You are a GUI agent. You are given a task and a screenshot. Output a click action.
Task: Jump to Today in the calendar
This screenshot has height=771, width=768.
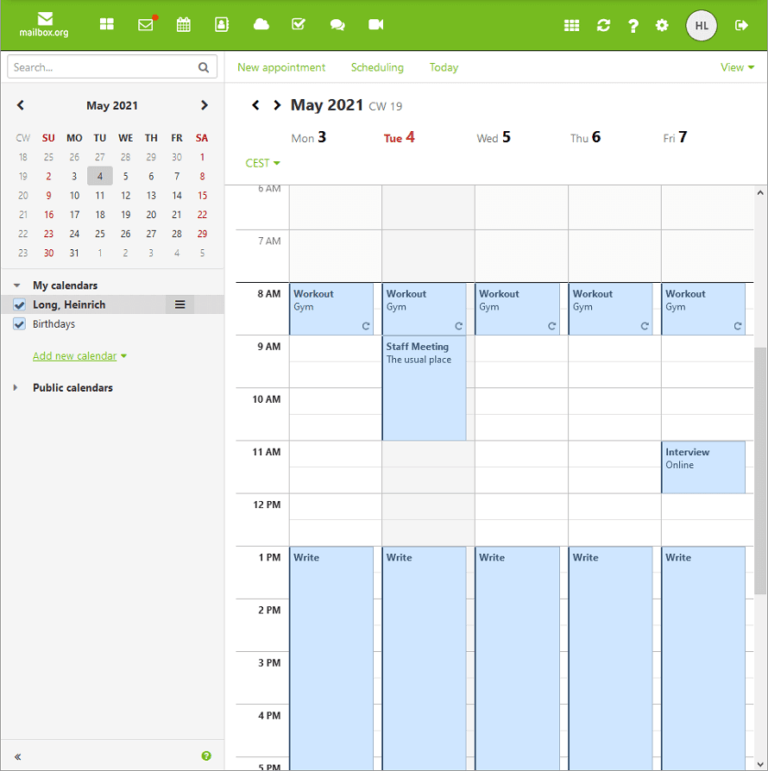444,68
